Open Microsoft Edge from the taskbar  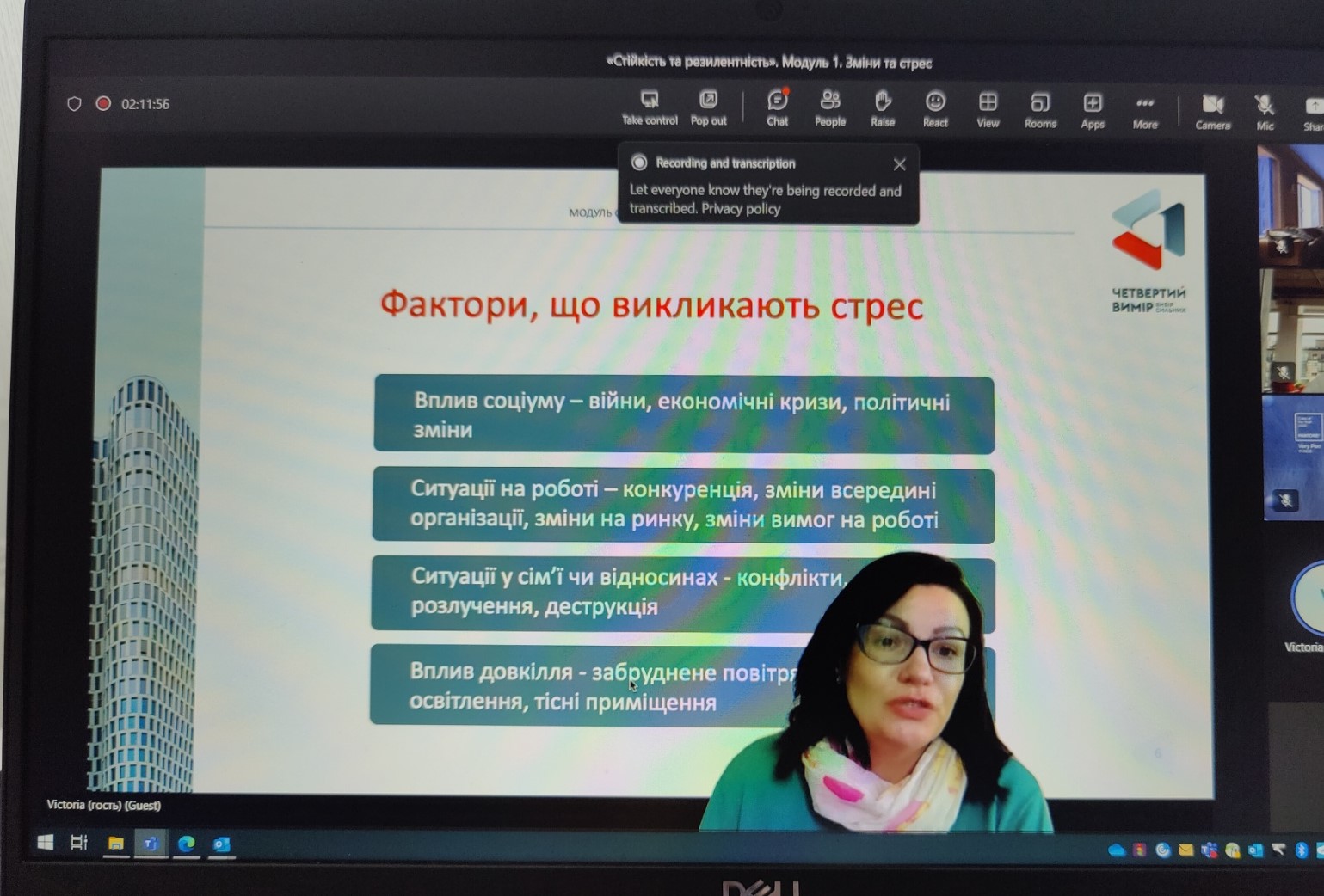click(186, 844)
